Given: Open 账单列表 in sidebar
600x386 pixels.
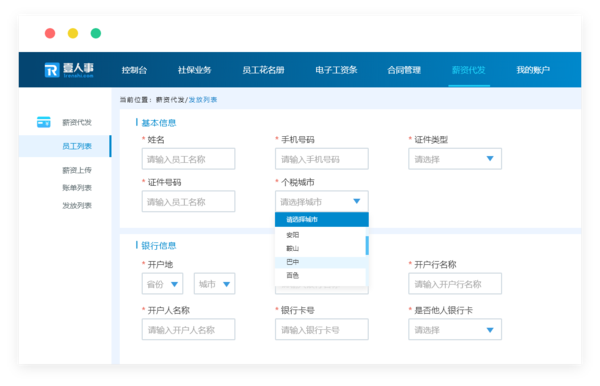Looking at the screenshot, I should click(77, 188).
